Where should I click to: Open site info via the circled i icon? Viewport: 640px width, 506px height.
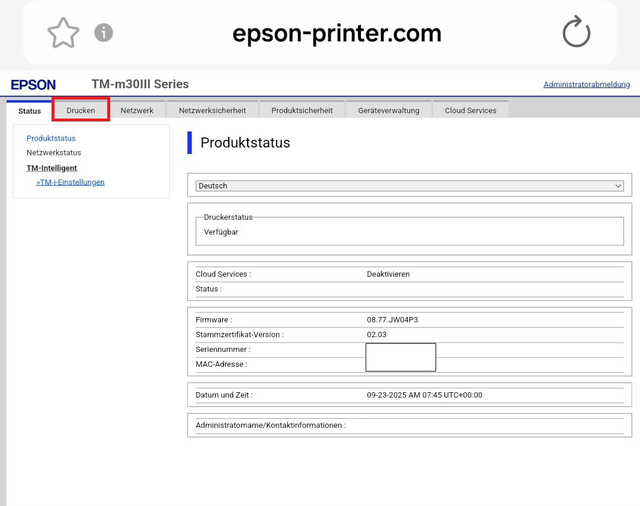click(x=104, y=33)
